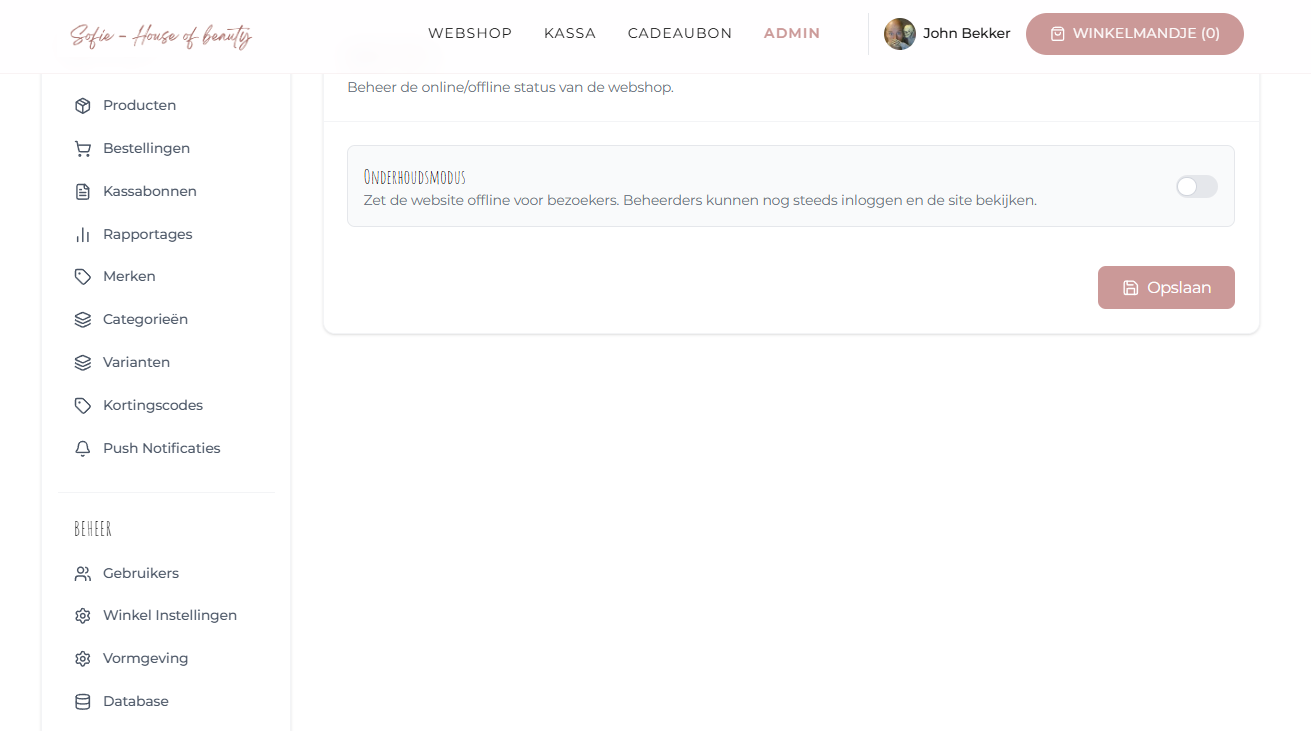Click the Gebruikers people icon
The height and width of the screenshot is (731, 1311).
pyautogui.click(x=83, y=573)
